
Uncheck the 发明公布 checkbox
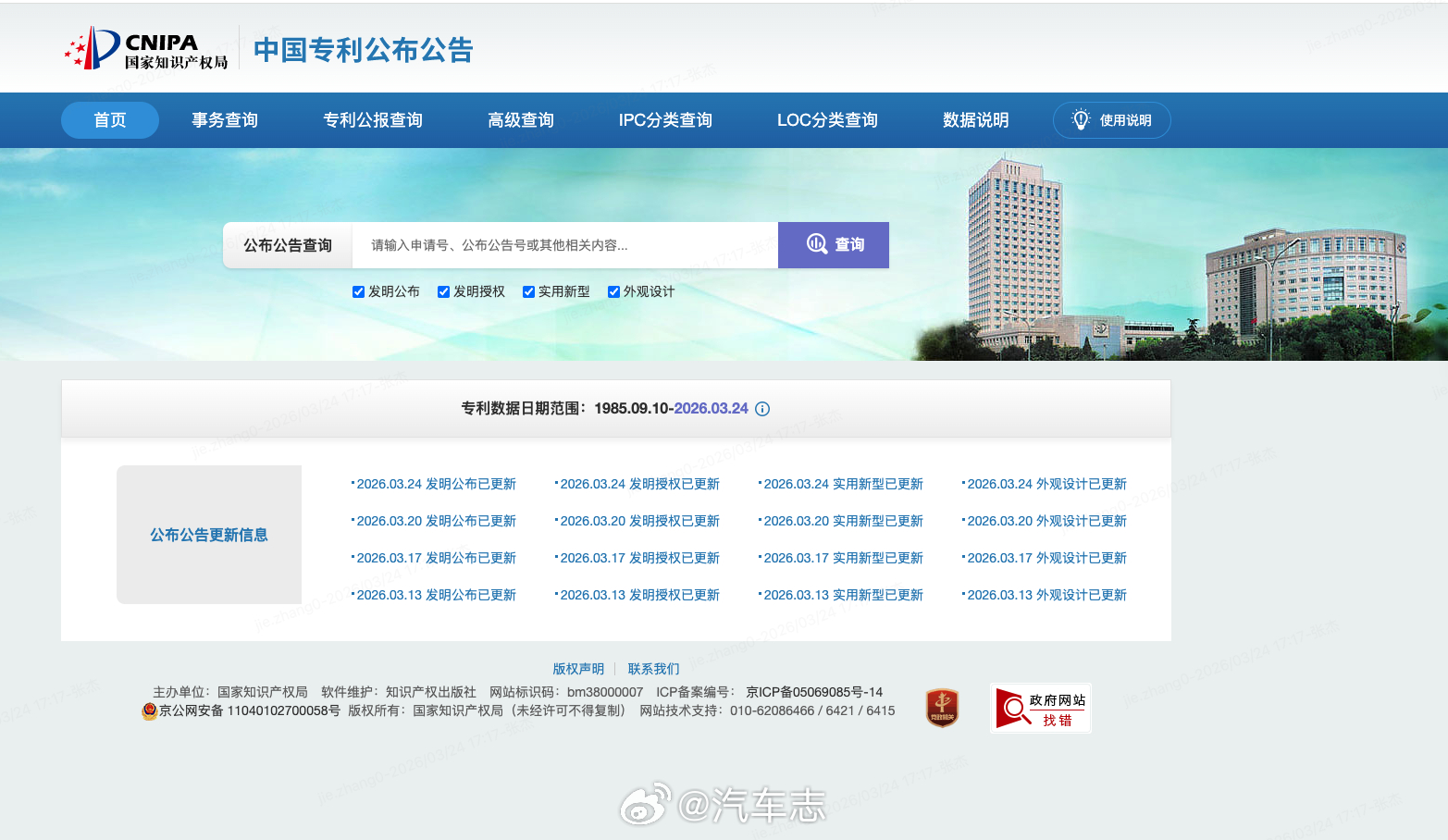point(358,291)
